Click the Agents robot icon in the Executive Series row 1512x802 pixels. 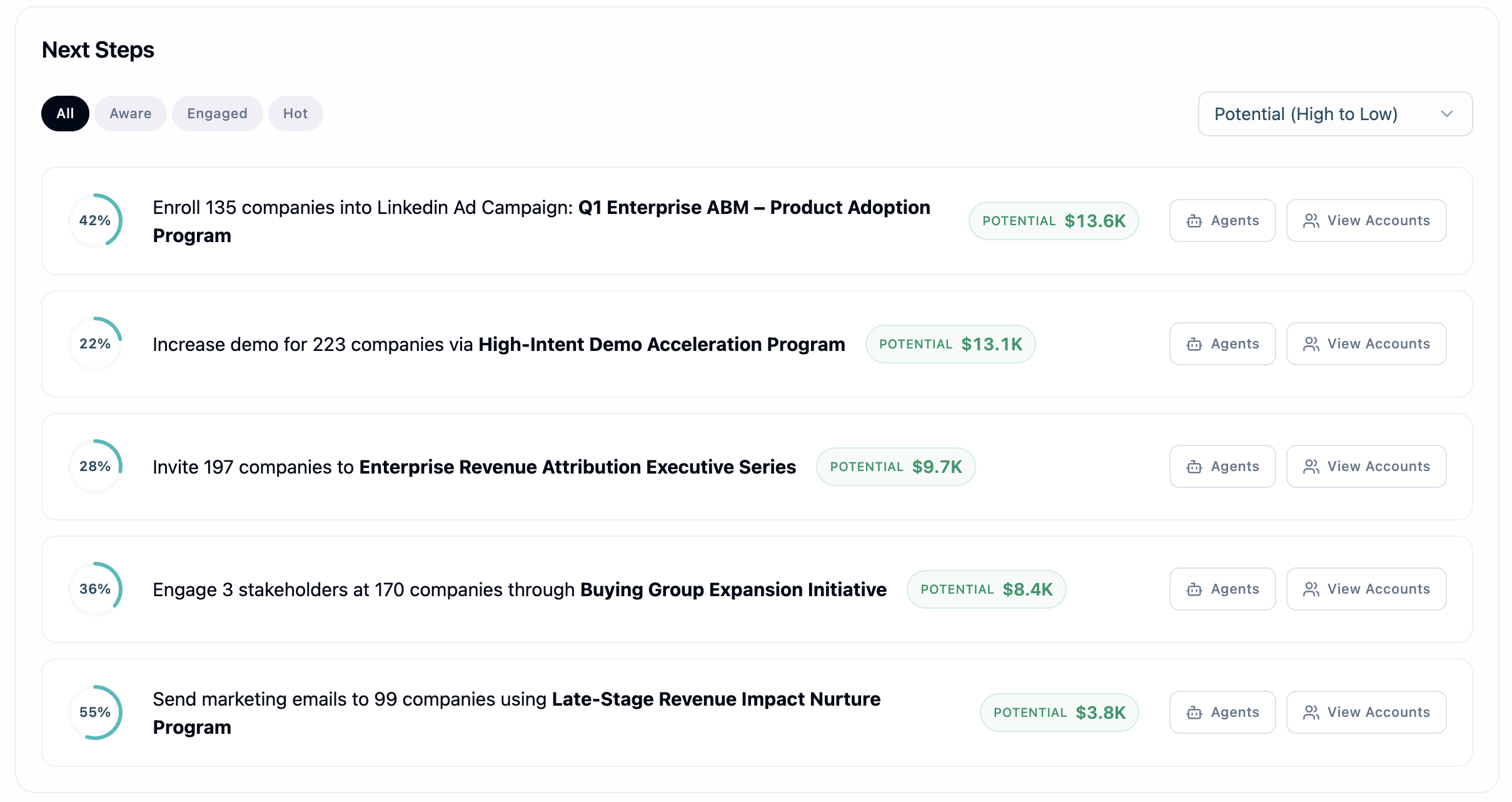(x=1194, y=467)
